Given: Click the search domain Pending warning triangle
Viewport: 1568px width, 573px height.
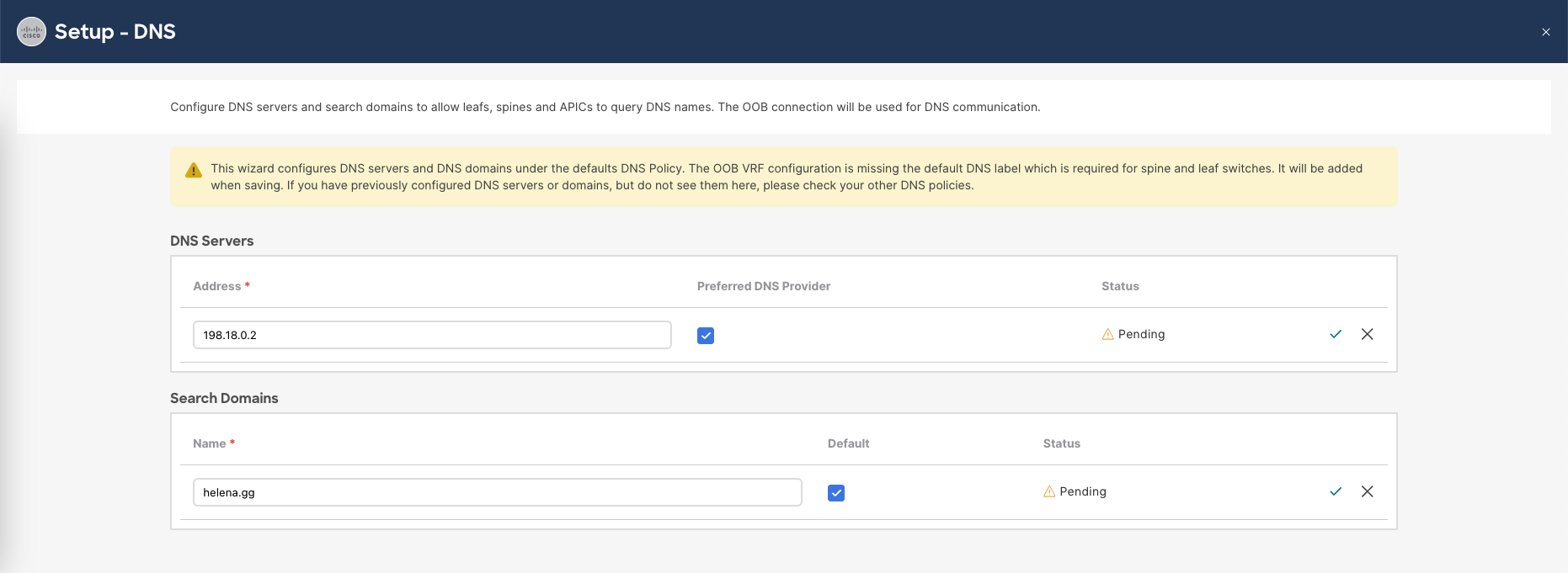Looking at the screenshot, I should [1049, 491].
